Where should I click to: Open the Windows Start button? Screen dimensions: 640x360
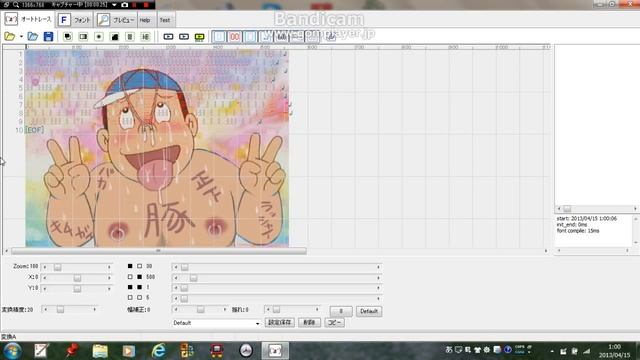click(12, 351)
